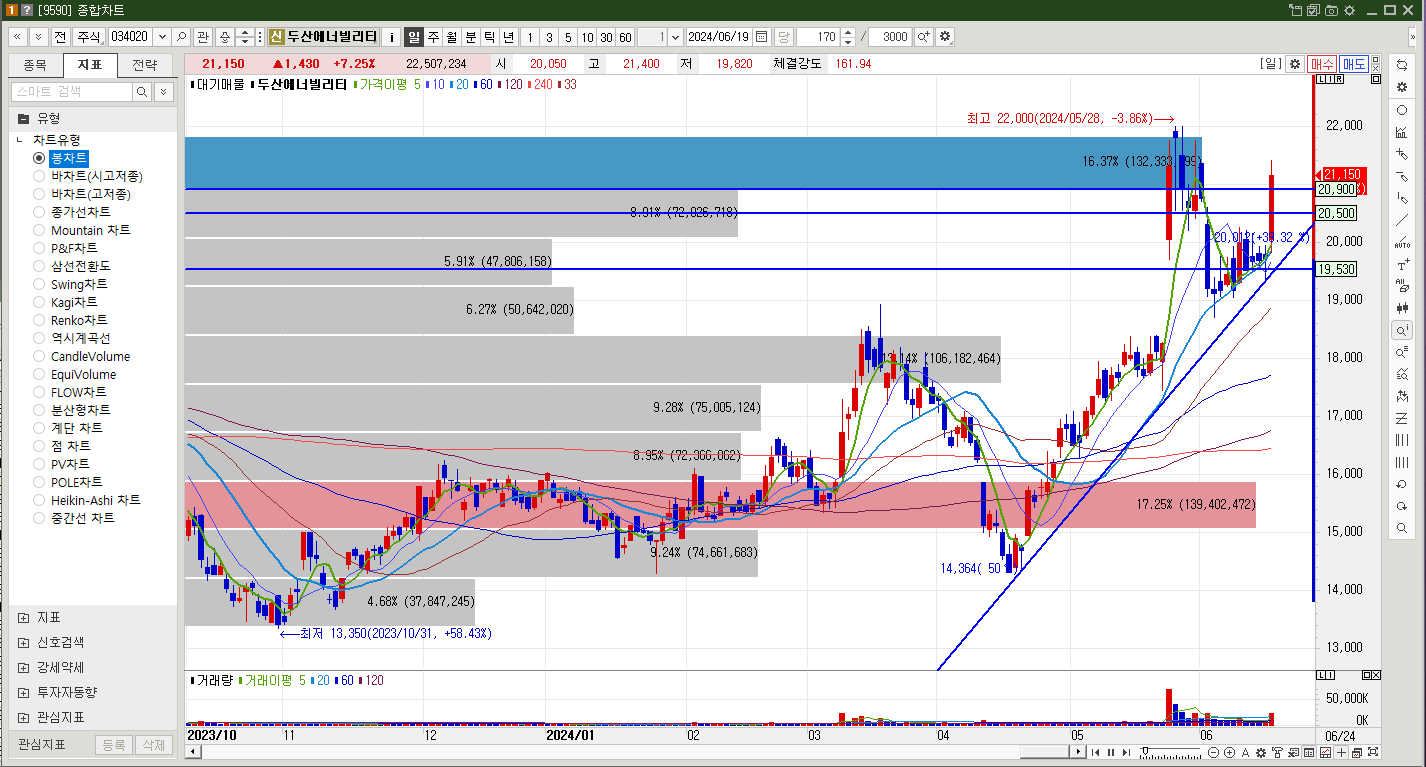Open the period multiplier dropdown showing 1
Screen dimensions: 1426x767
675,36
